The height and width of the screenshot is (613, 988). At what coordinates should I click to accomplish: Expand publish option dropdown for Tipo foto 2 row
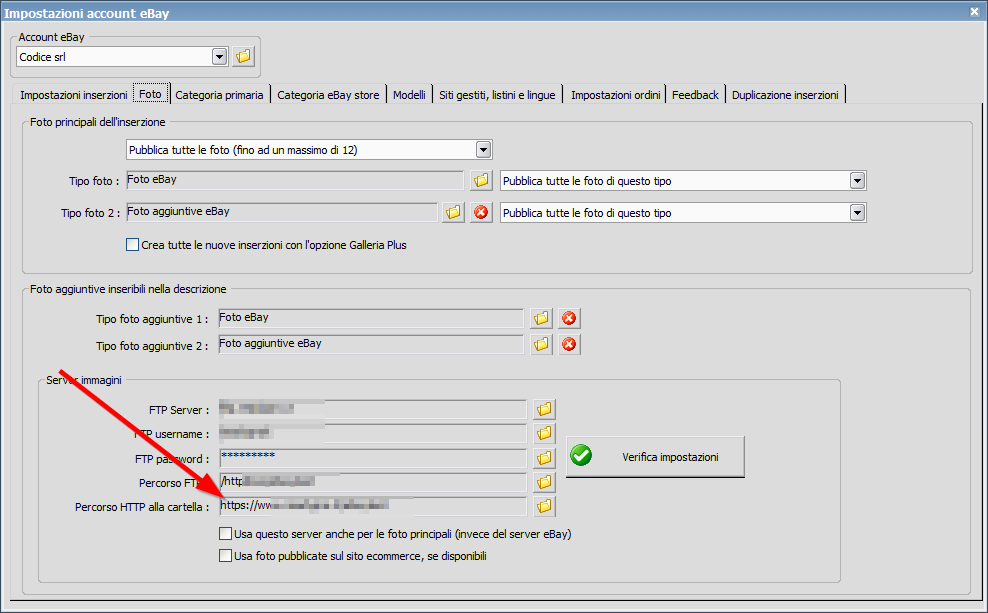tap(857, 213)
